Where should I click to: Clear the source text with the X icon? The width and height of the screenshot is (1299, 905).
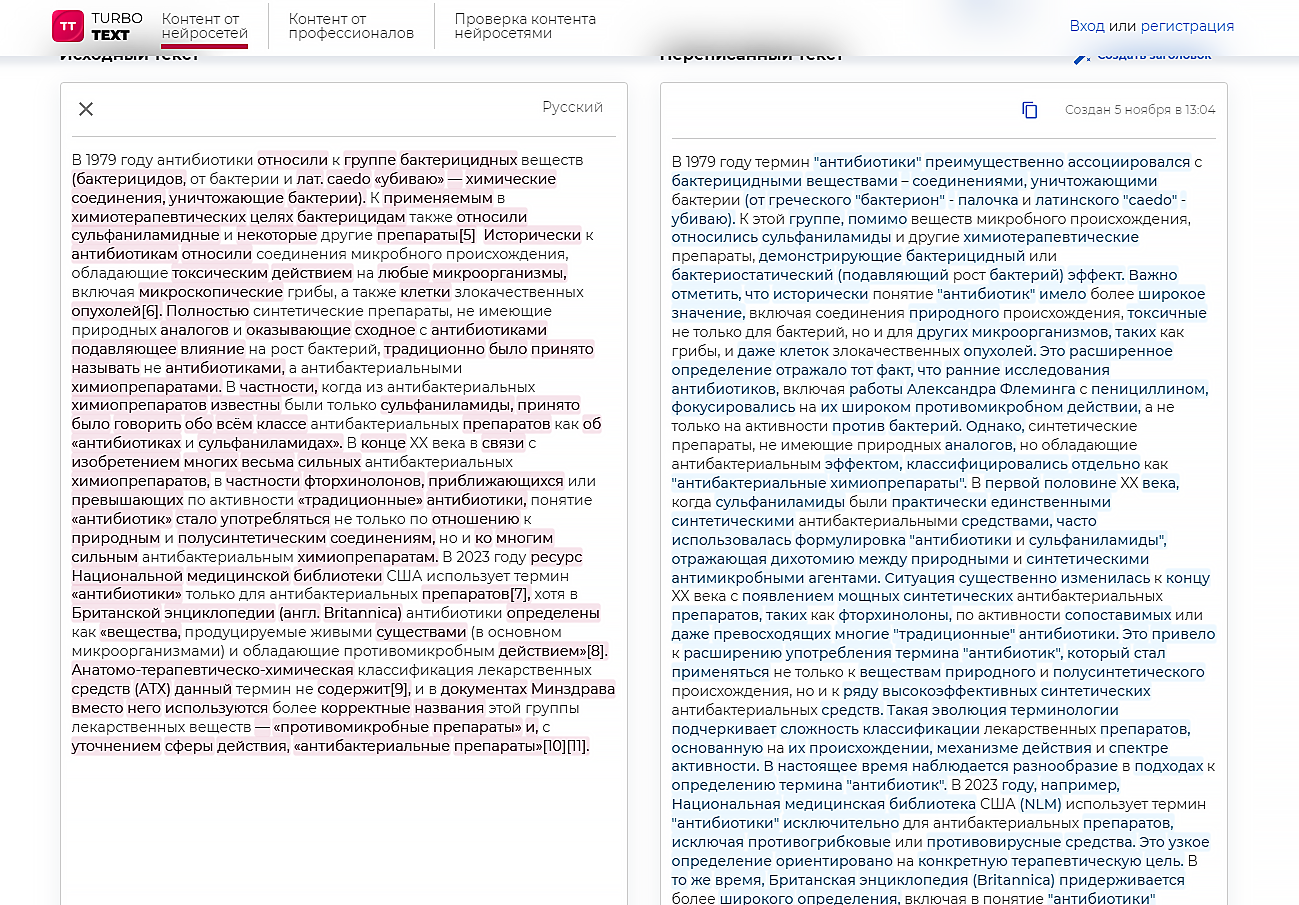coord(86,109)
